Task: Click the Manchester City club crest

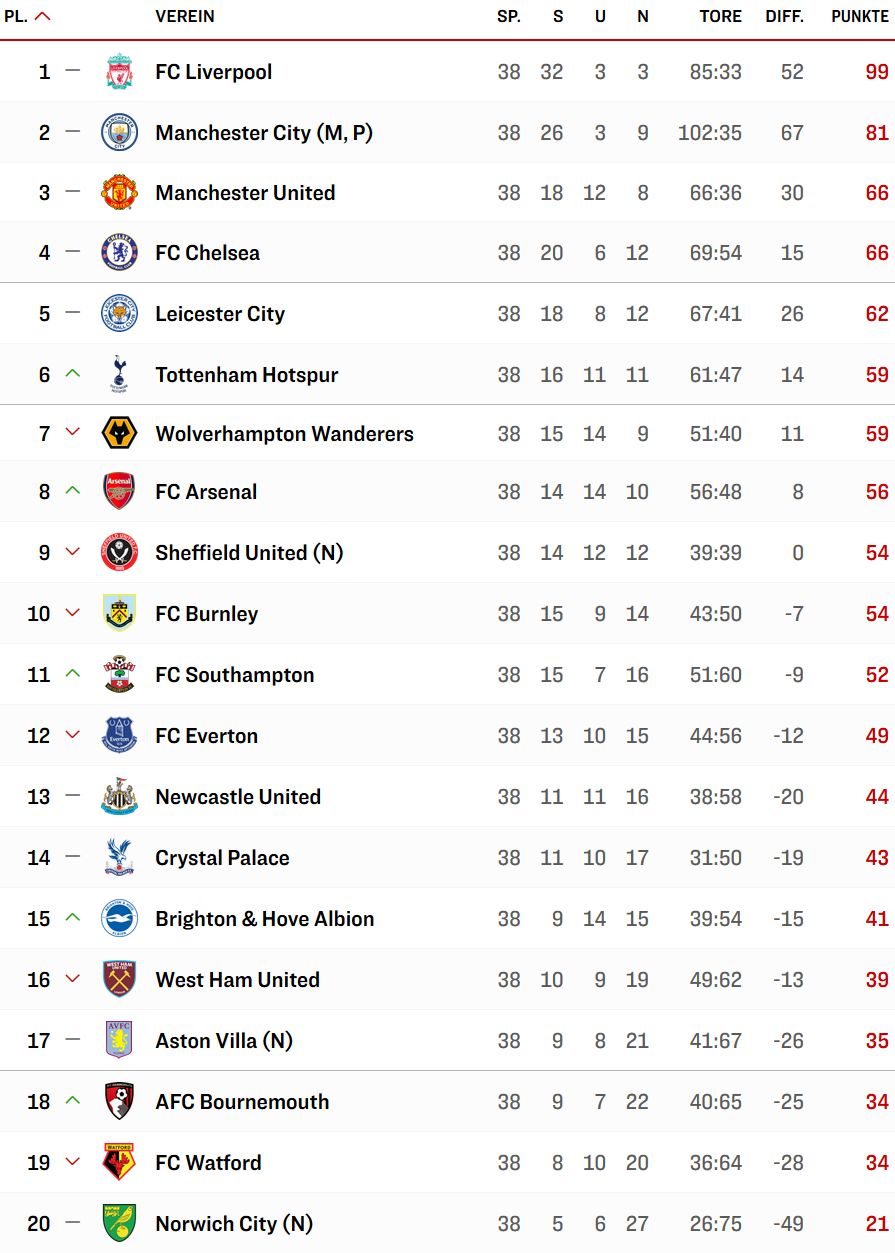Action: 119,133
